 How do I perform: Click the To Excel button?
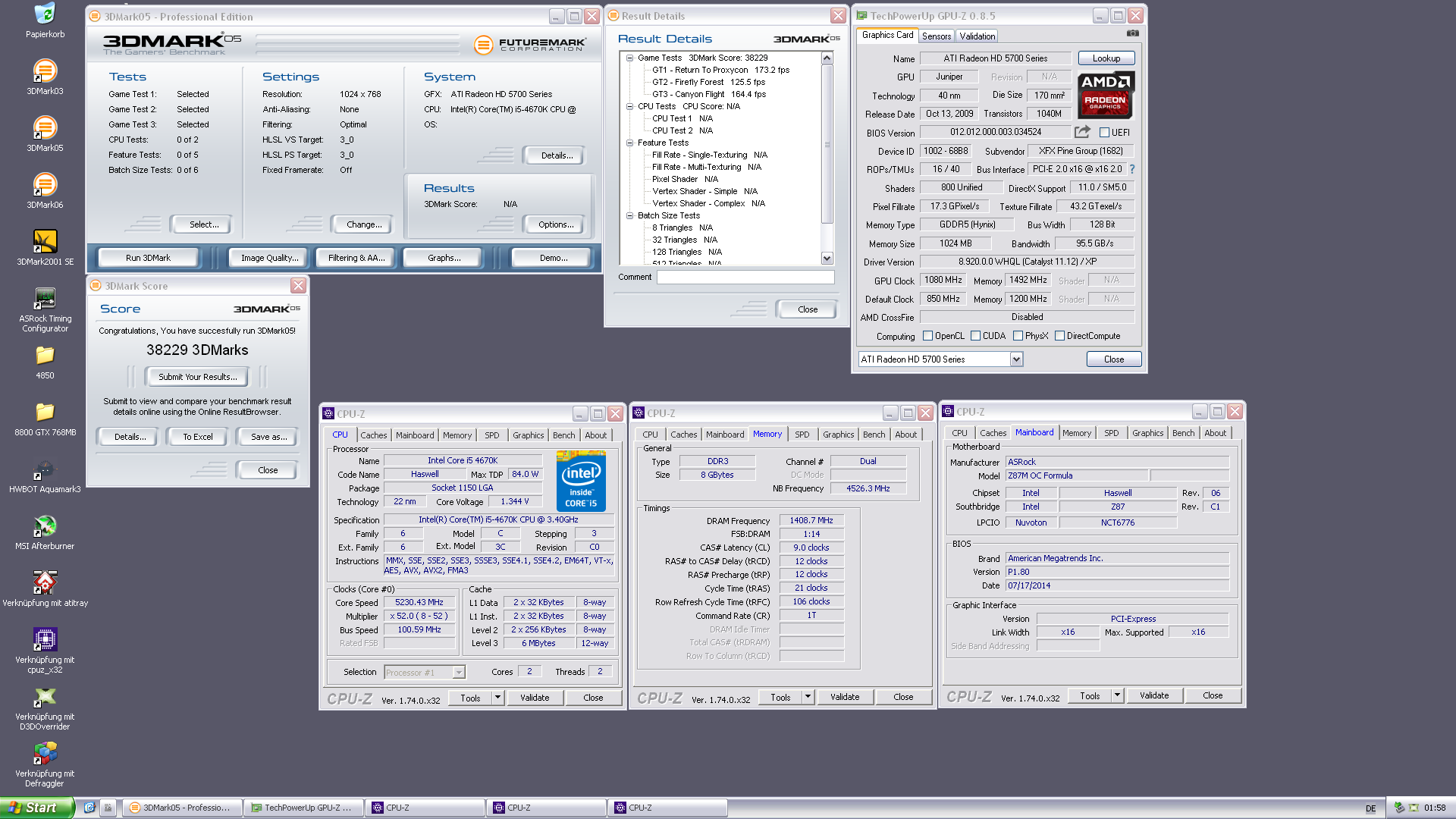pyautogui.click(x=198, y=437)
